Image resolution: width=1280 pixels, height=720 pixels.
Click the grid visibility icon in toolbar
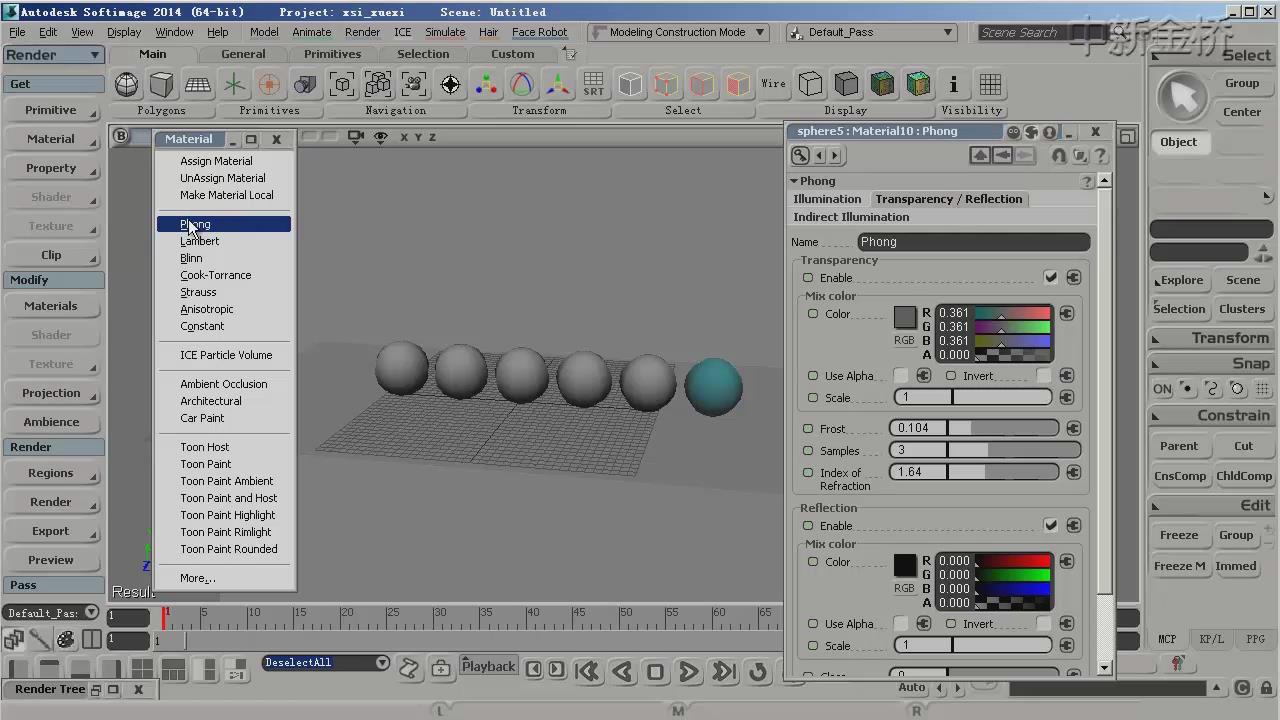pos(990,84)
